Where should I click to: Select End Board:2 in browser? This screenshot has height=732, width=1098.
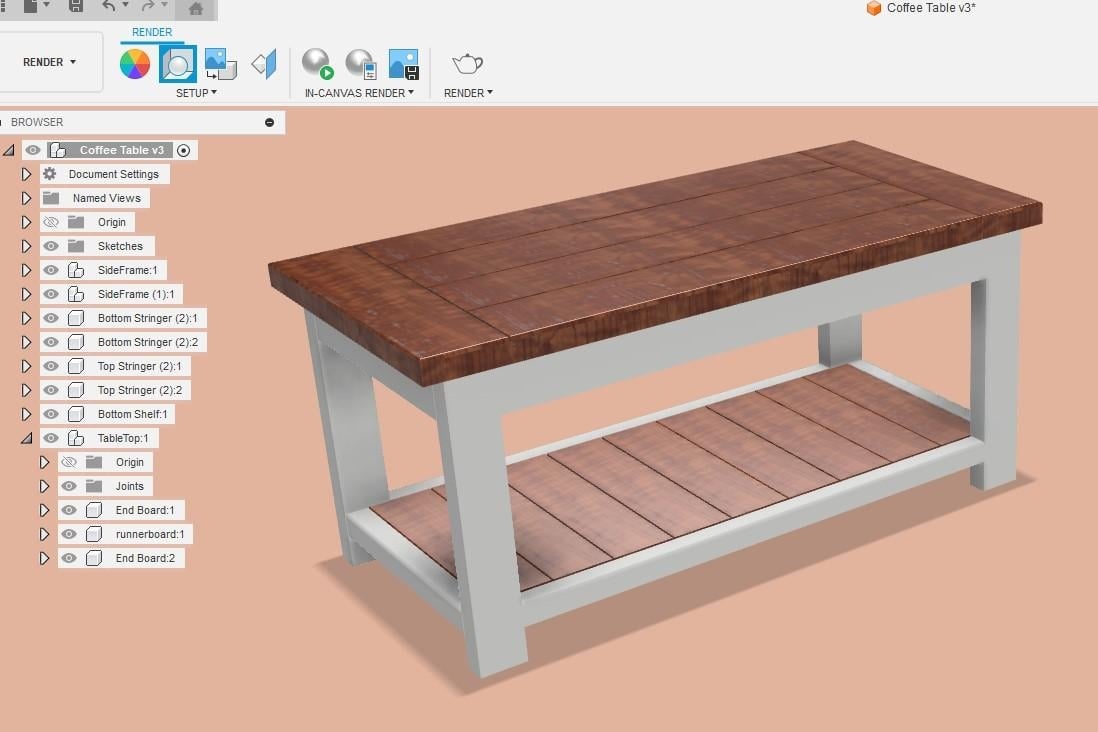pos(145,558)
